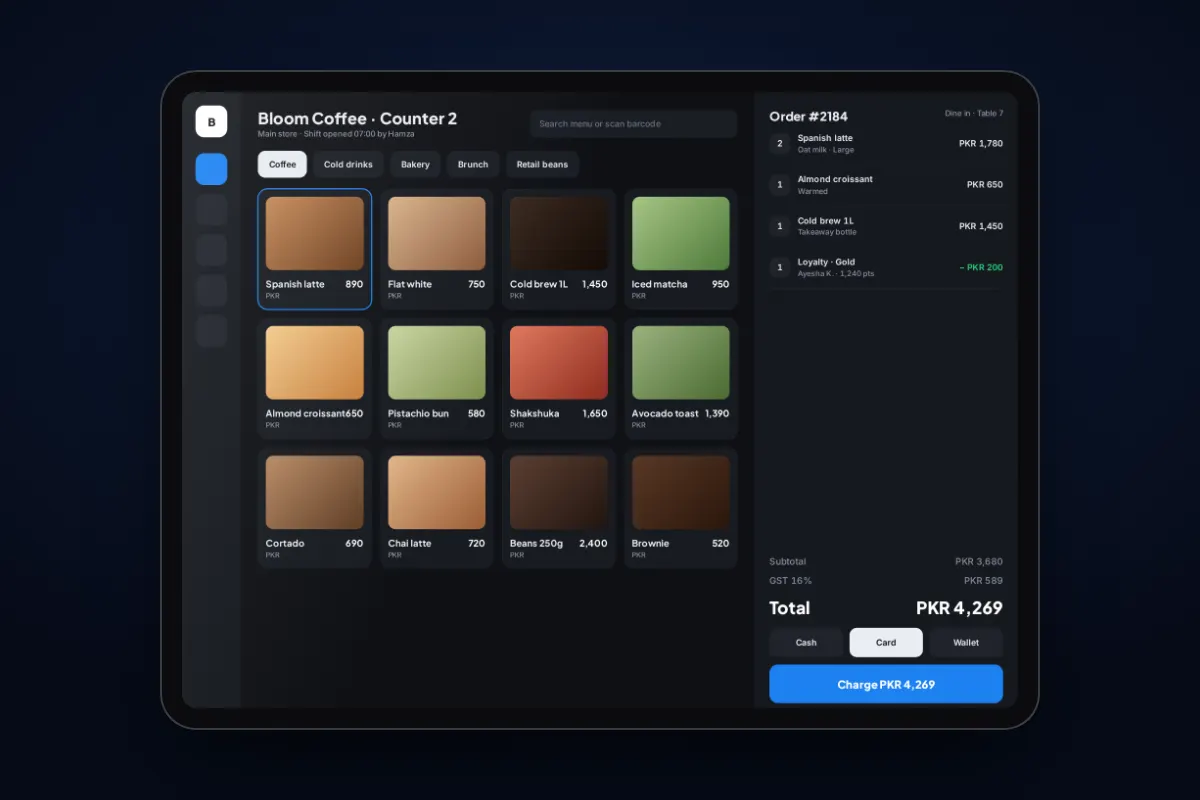
Task: Select the Iced matcha product card
Action: [681, 249]
